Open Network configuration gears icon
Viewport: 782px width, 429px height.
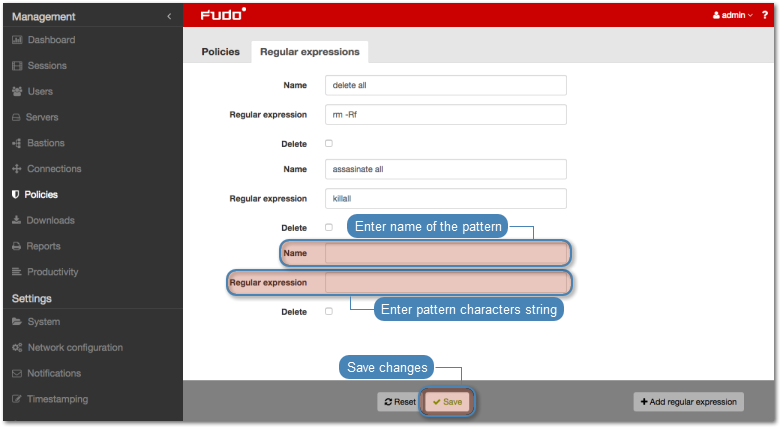point(17,348)
